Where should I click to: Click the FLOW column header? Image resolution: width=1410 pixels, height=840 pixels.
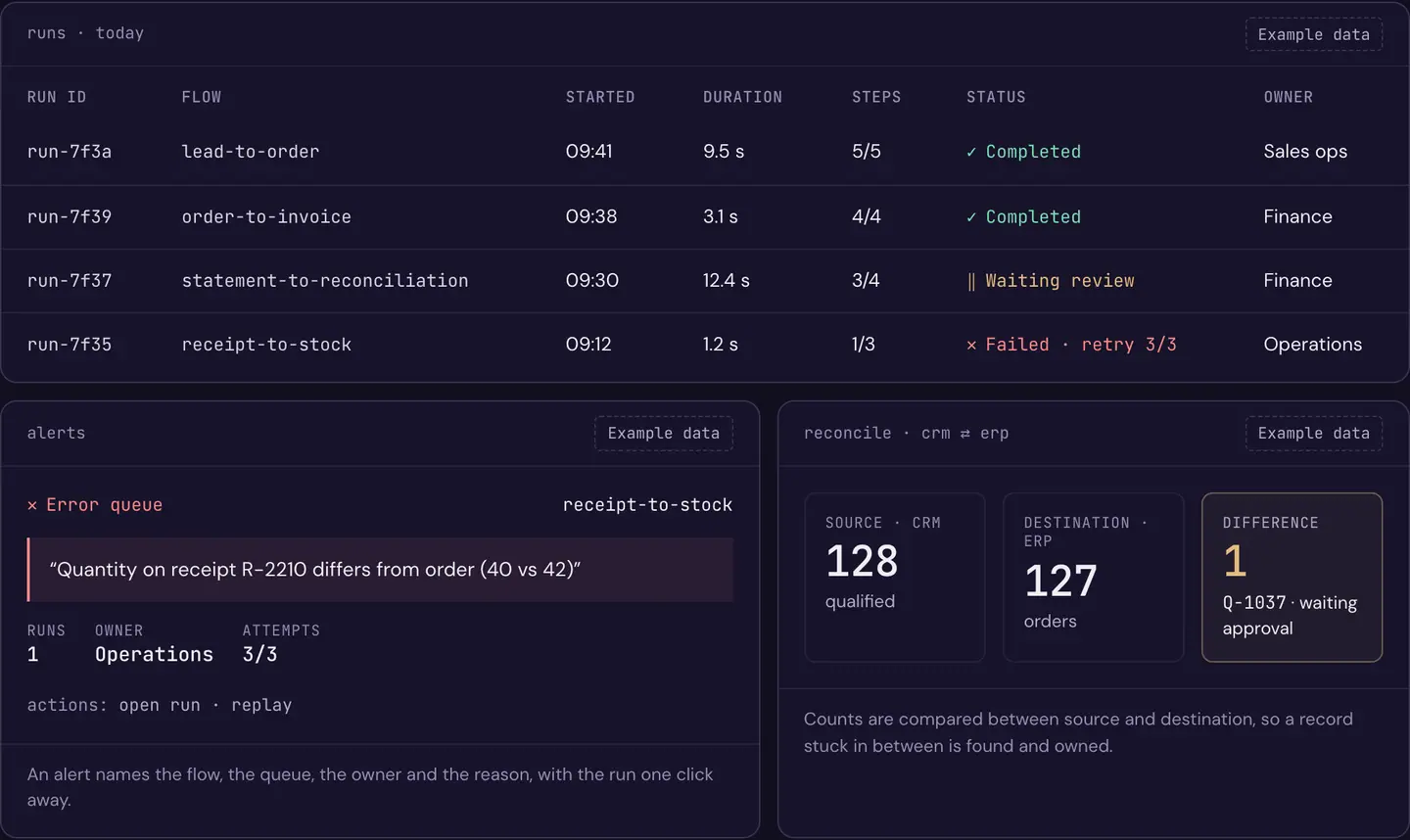click(202, 97)
